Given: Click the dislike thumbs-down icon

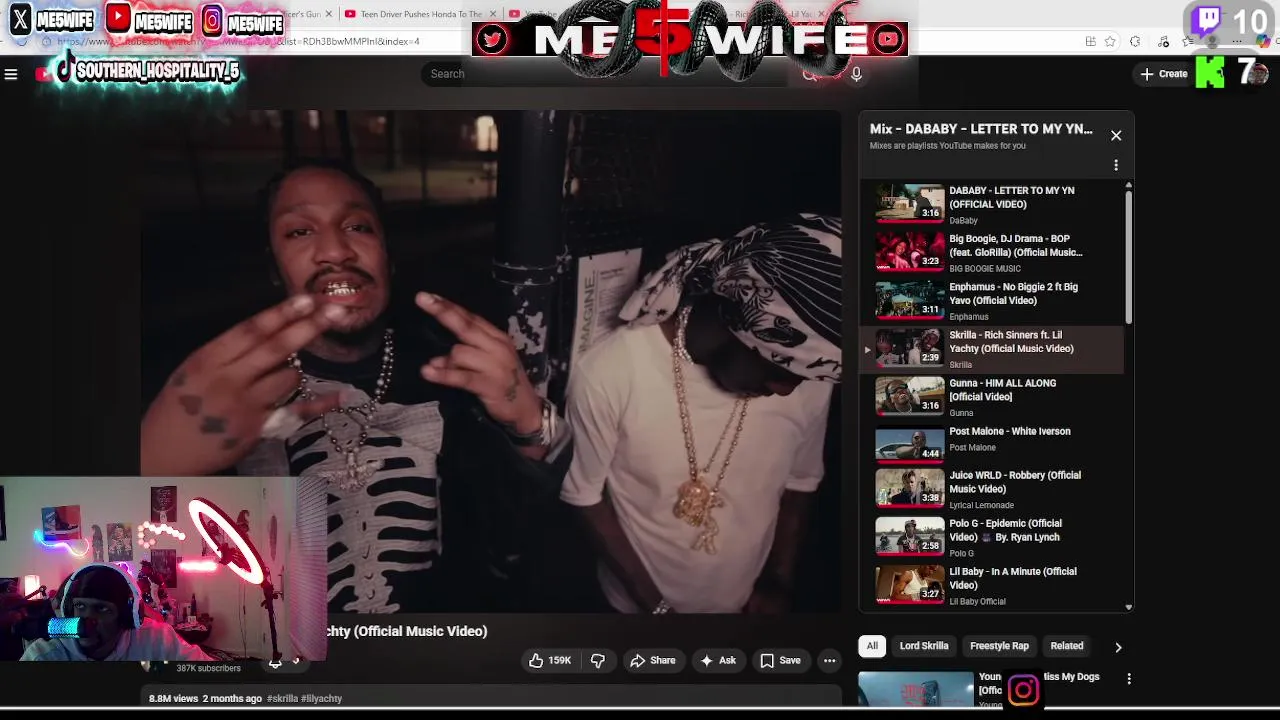Looking at the screenshot, I should [598, 661].
